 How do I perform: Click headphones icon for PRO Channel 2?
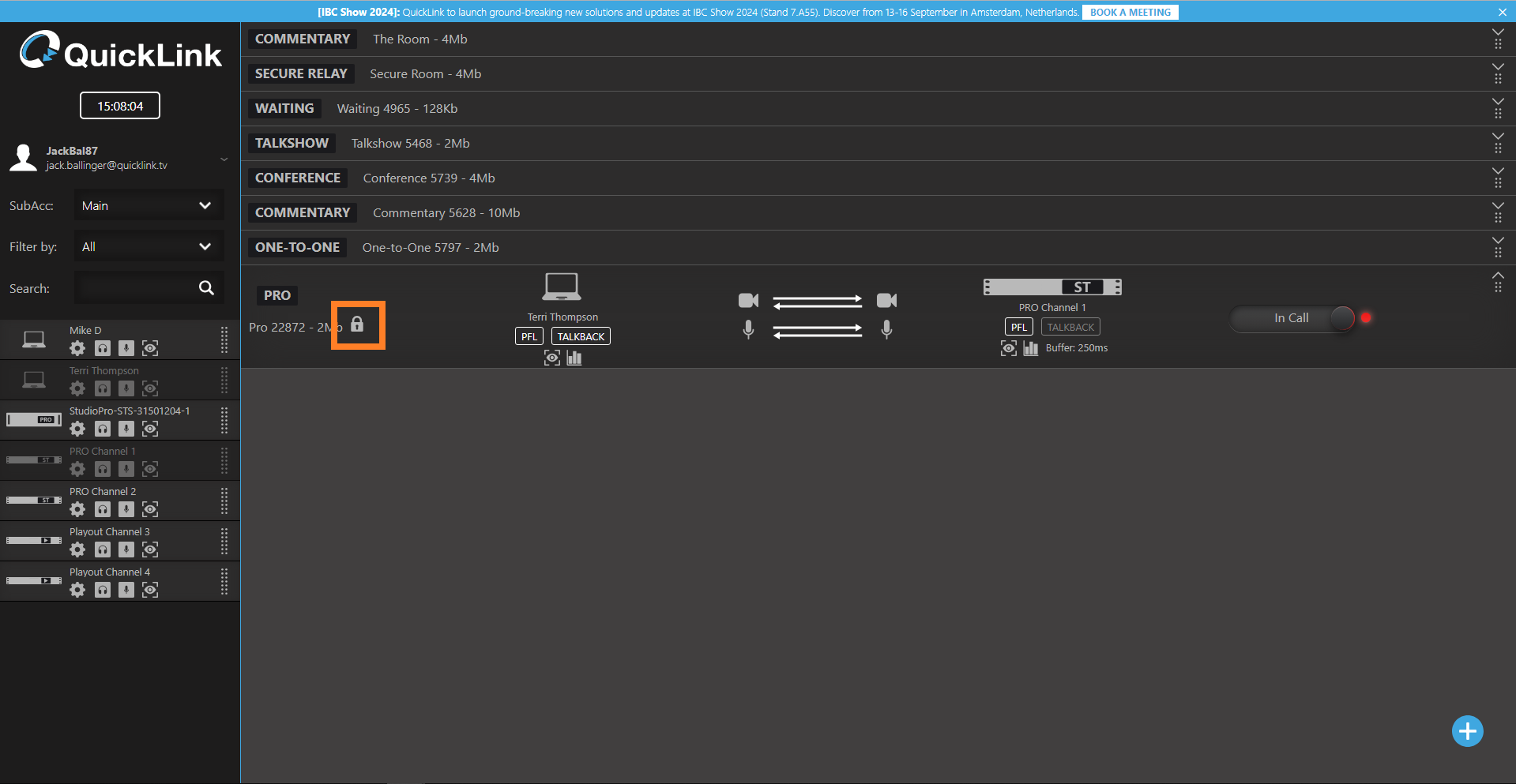[x=103, y=509]
